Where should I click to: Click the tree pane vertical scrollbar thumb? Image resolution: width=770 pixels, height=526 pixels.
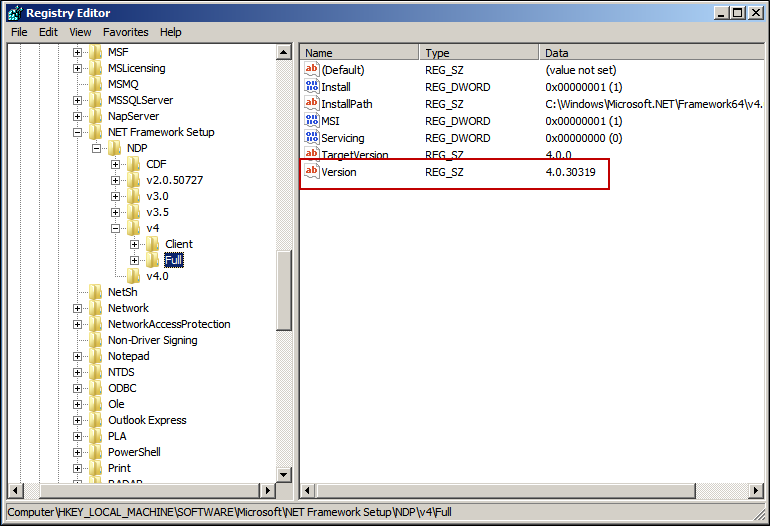tap(284, 290)
